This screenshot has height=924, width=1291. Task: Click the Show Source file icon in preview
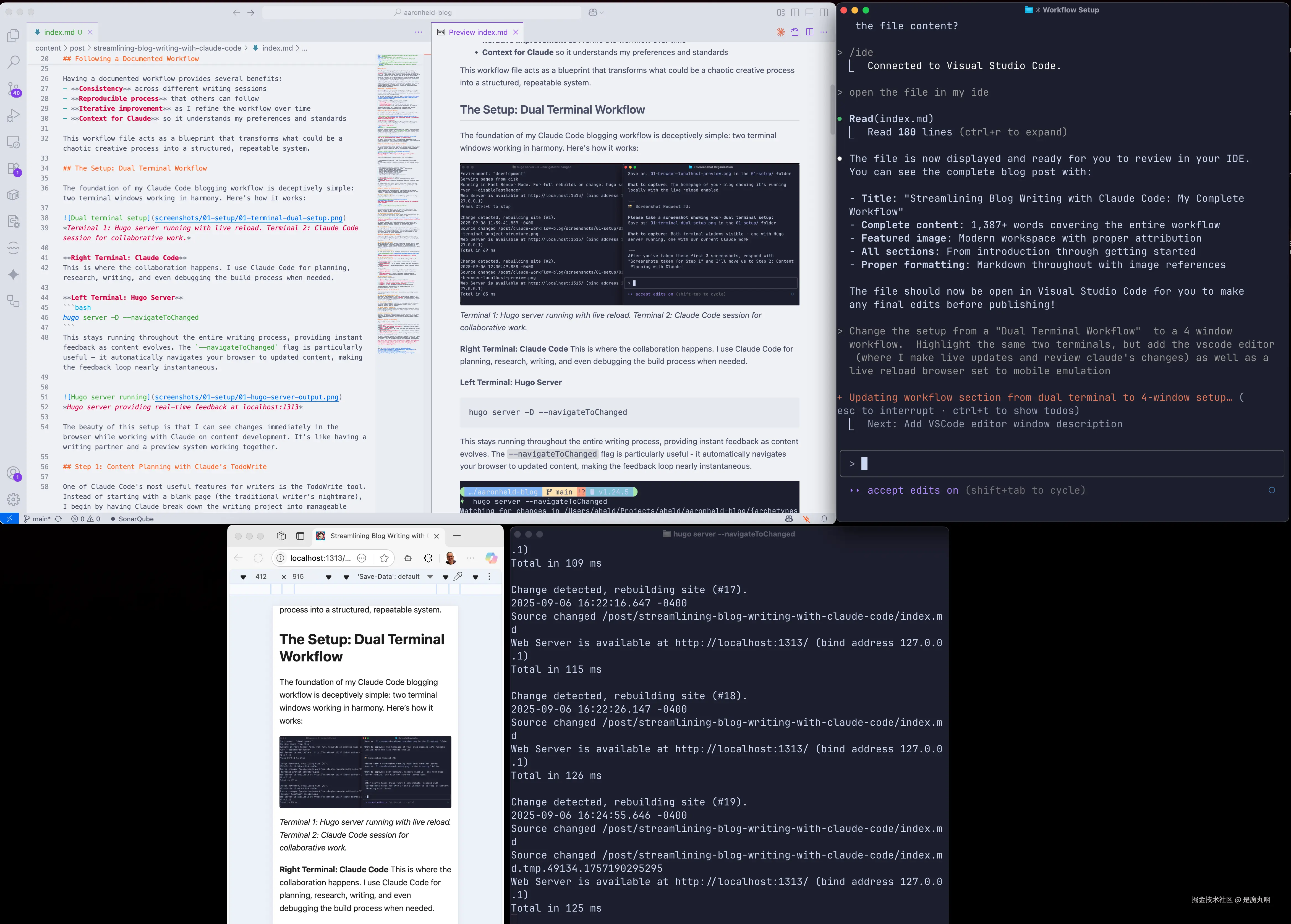tap(795, 32)
